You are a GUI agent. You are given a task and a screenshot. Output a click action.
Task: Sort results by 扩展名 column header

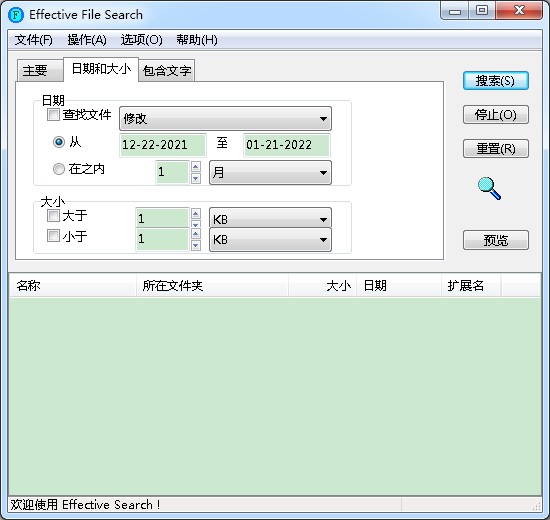click(471, 286)
